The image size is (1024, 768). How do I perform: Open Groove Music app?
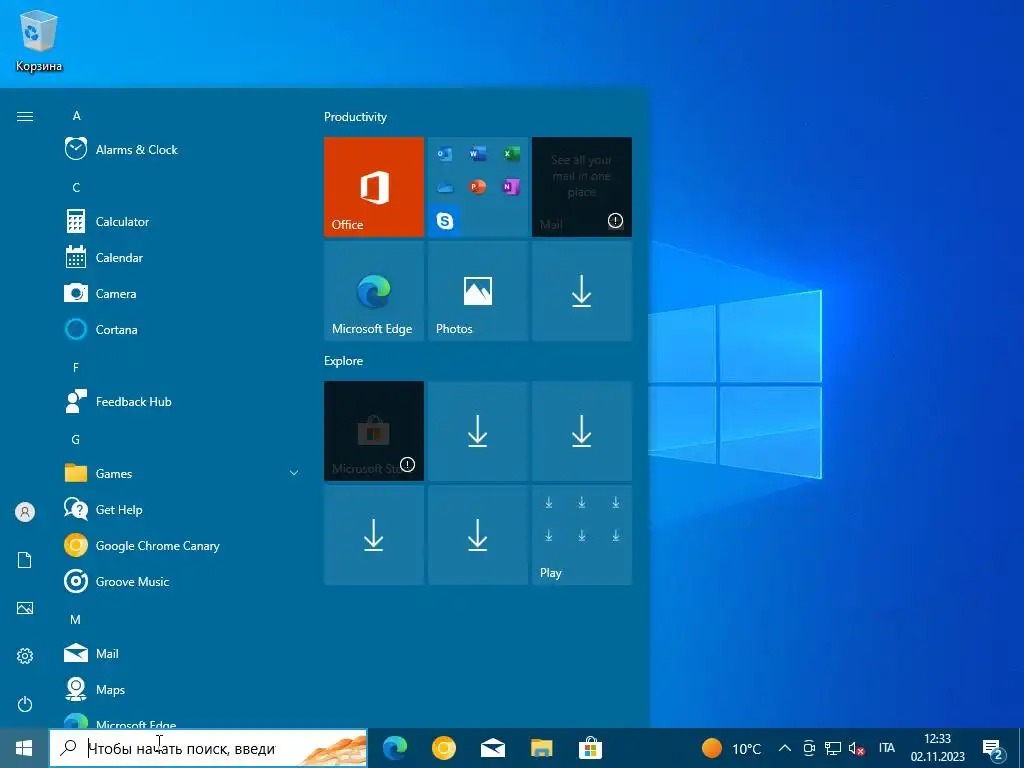tap(182, 581)
